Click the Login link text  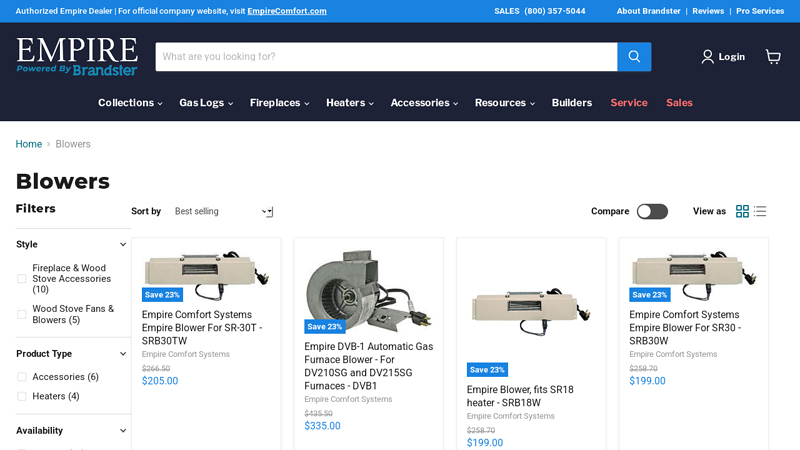tap(732, 57)
